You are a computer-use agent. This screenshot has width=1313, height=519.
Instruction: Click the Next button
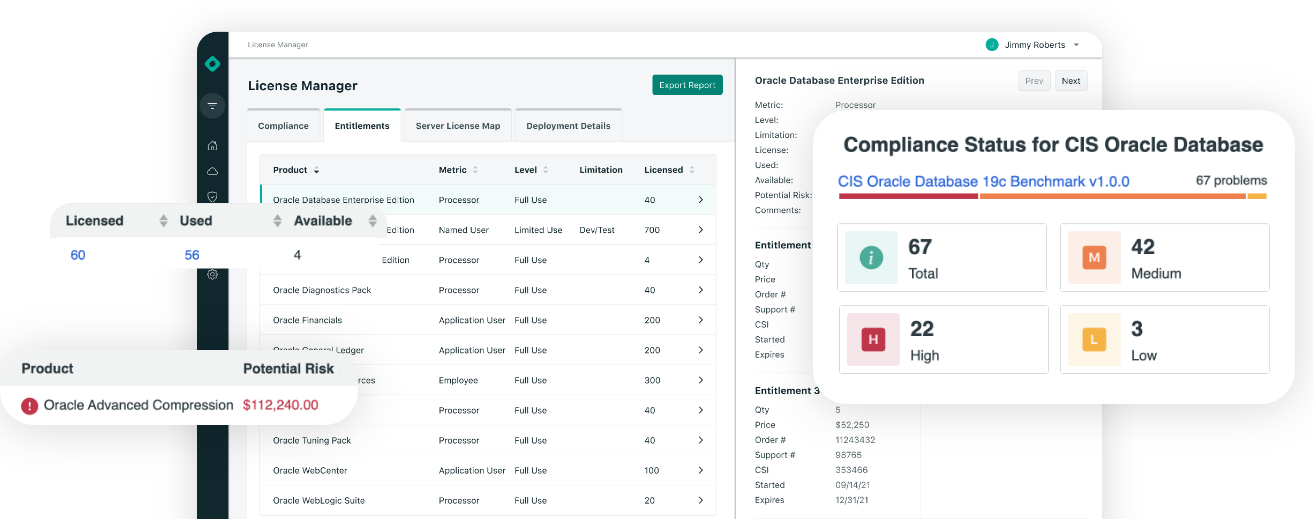[1071, 81]
